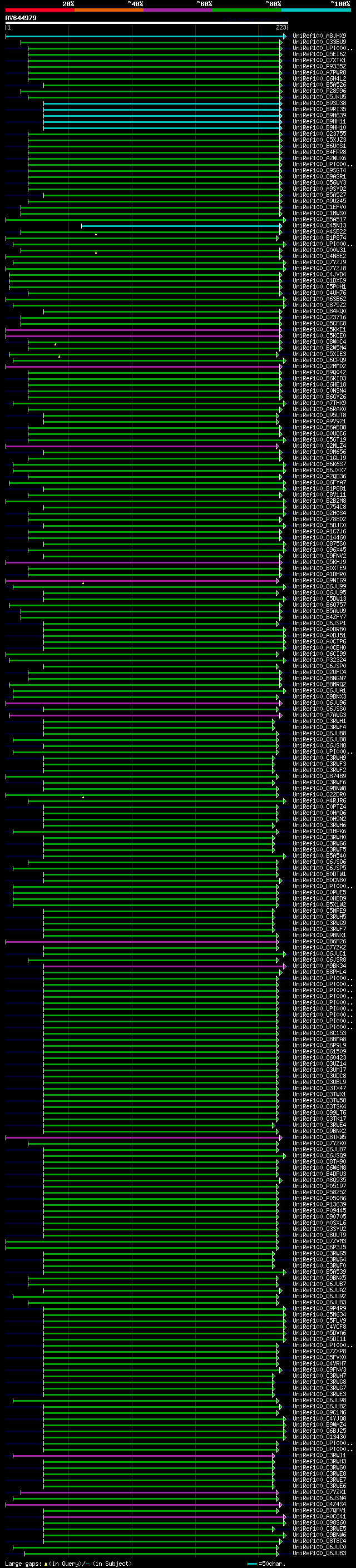Open hit UniRef100_Q5EI62
This screenshot has width=356, height=1568.
319,54
